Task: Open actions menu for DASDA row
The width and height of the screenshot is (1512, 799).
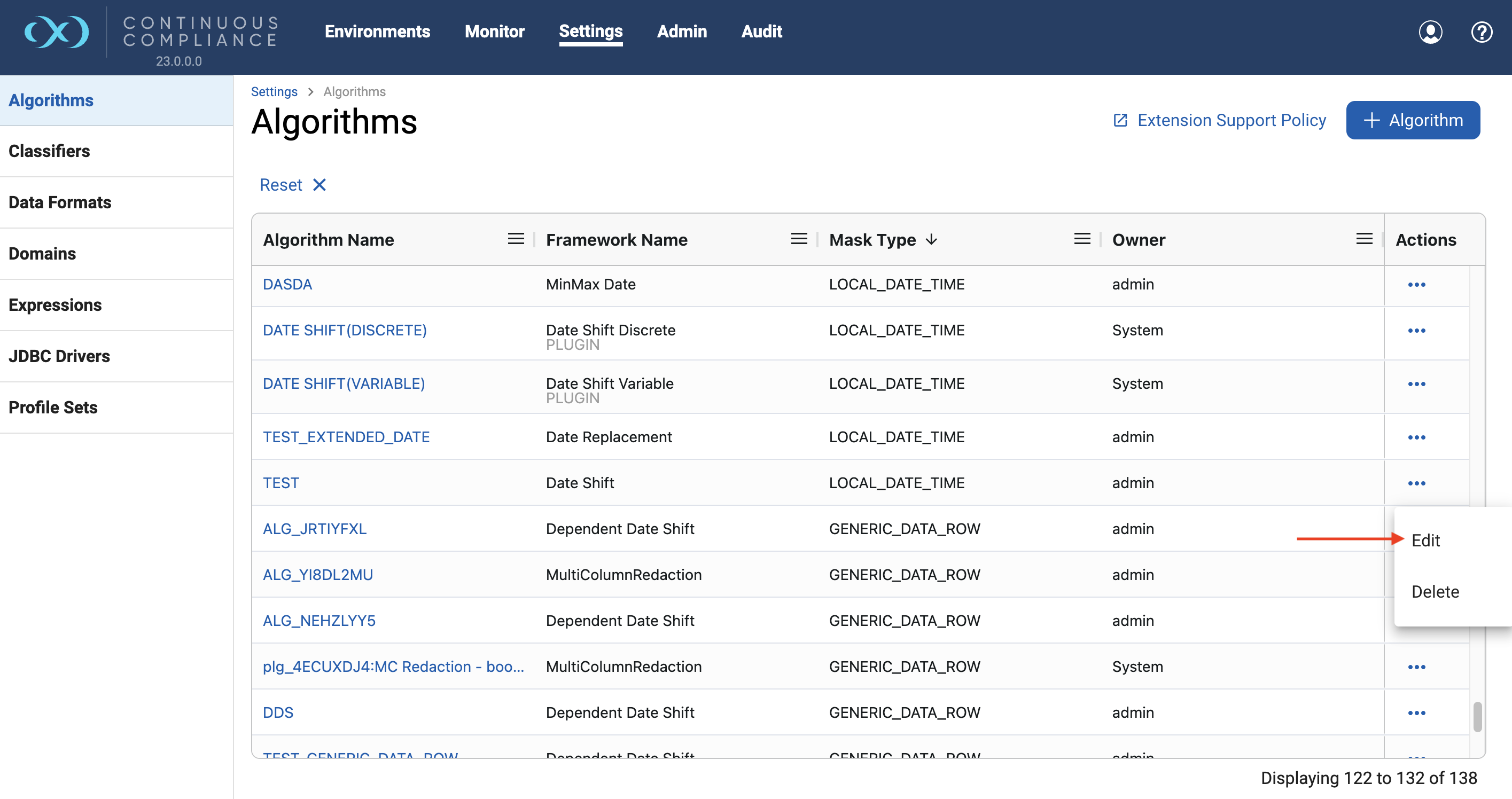Action: 1416,285
